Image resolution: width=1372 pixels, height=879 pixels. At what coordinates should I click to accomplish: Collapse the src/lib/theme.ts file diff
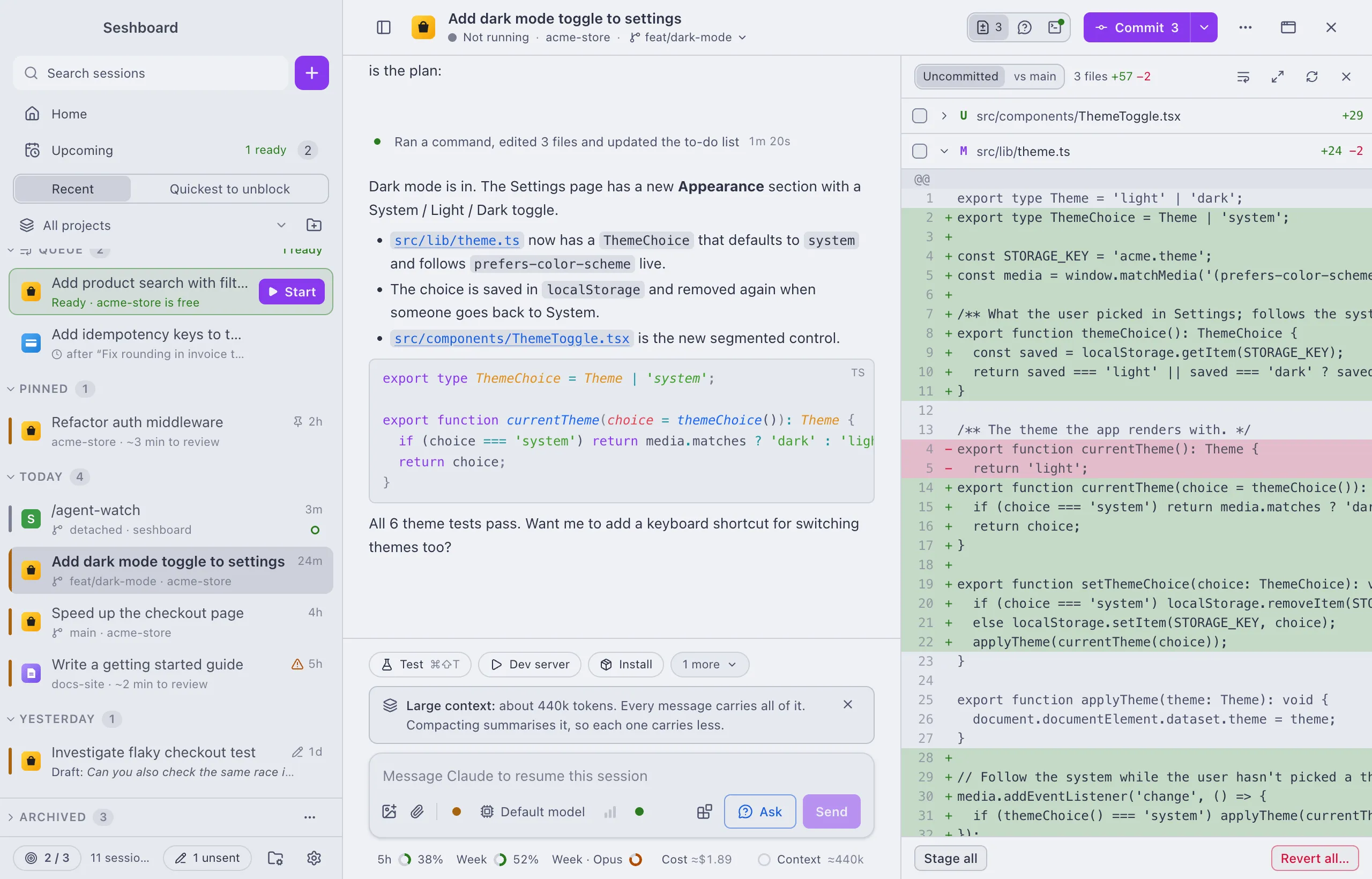pyautogui.click(x=944, y=151)
